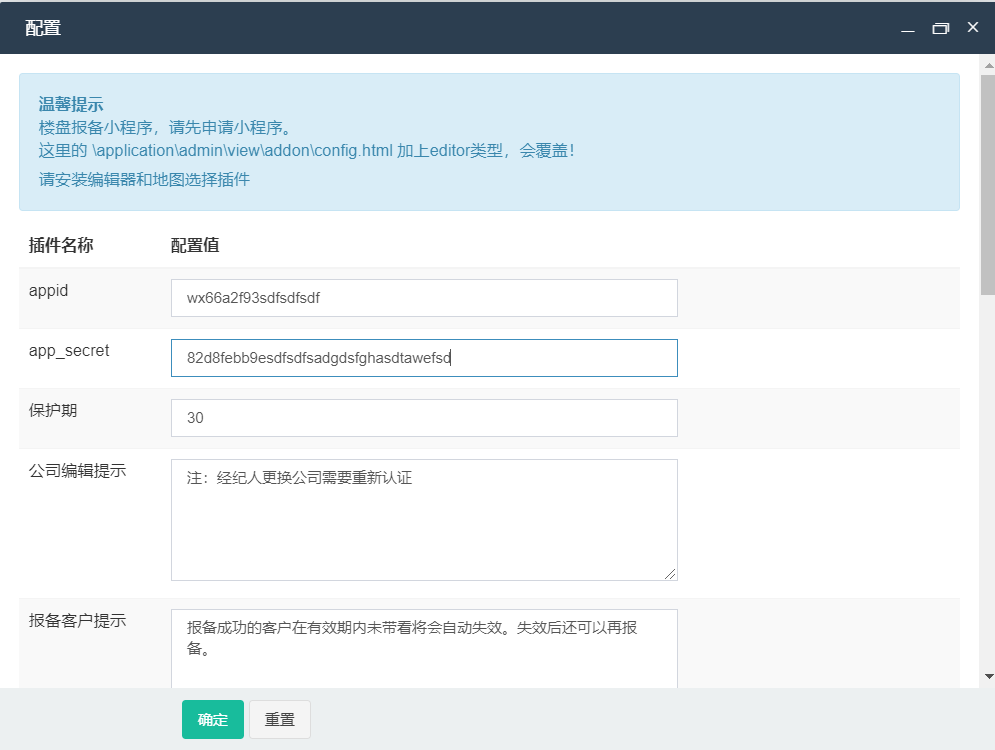Image resolution: width=995 pixels, height=750 pixels.
Task: Click the scrollbar down arrow
Action: (987, 677)
